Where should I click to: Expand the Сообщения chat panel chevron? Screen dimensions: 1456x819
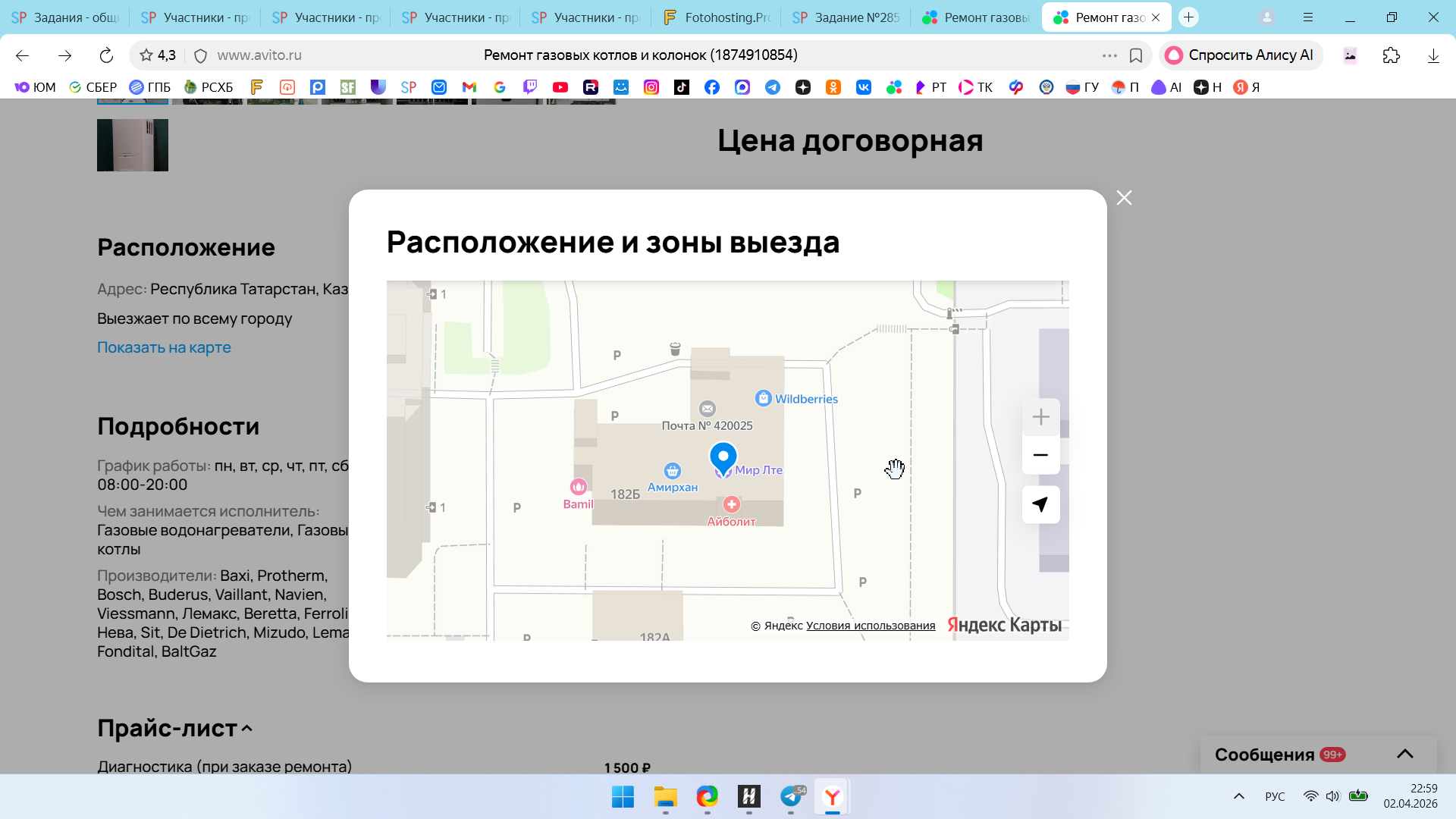pos(1404,754)
